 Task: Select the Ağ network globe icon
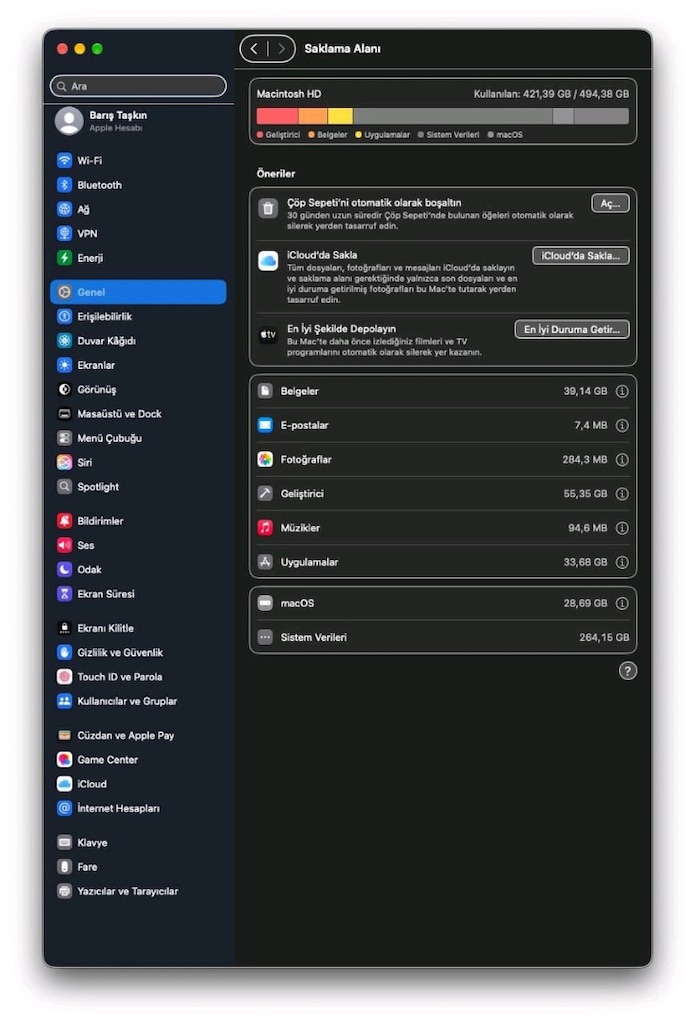64,209
